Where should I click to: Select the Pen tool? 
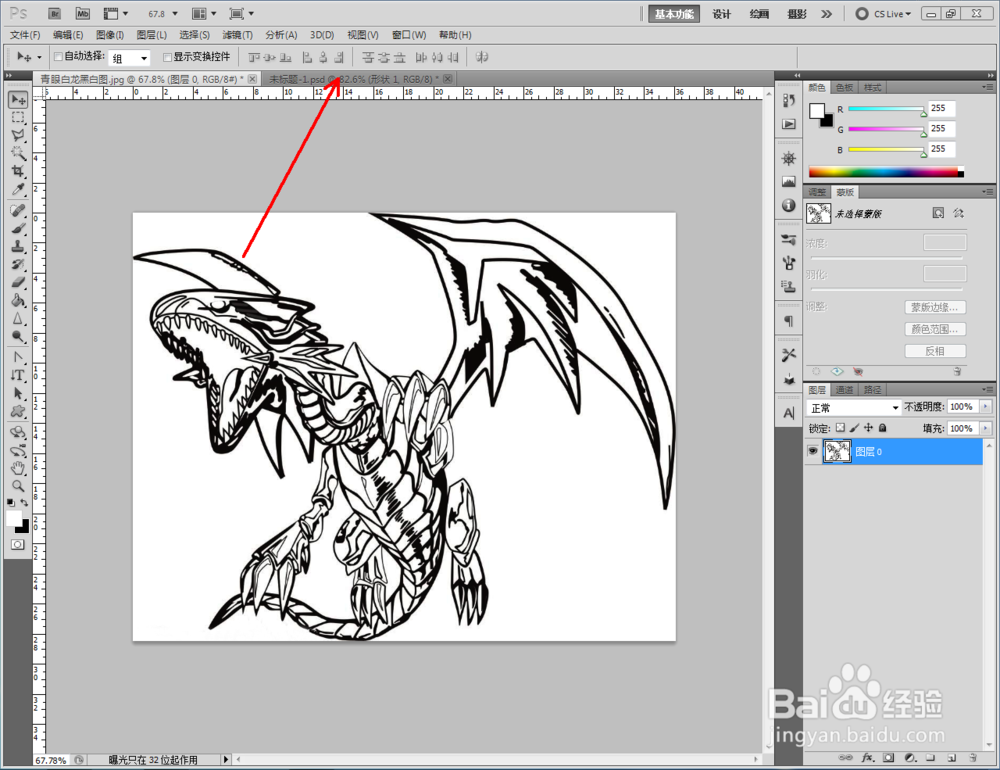click(18, 357)
